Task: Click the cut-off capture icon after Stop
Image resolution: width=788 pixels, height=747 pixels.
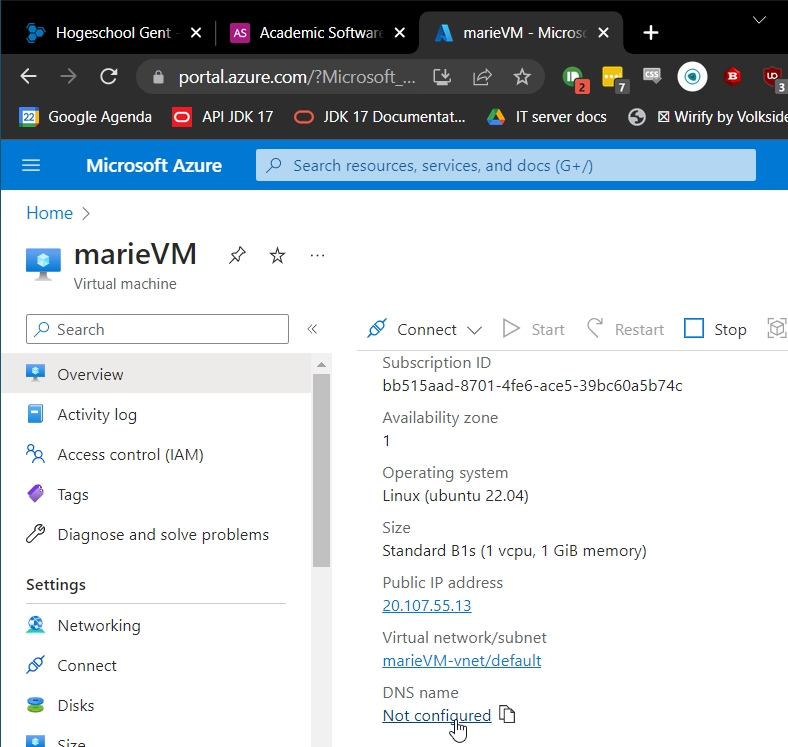Action: point(777,329)
